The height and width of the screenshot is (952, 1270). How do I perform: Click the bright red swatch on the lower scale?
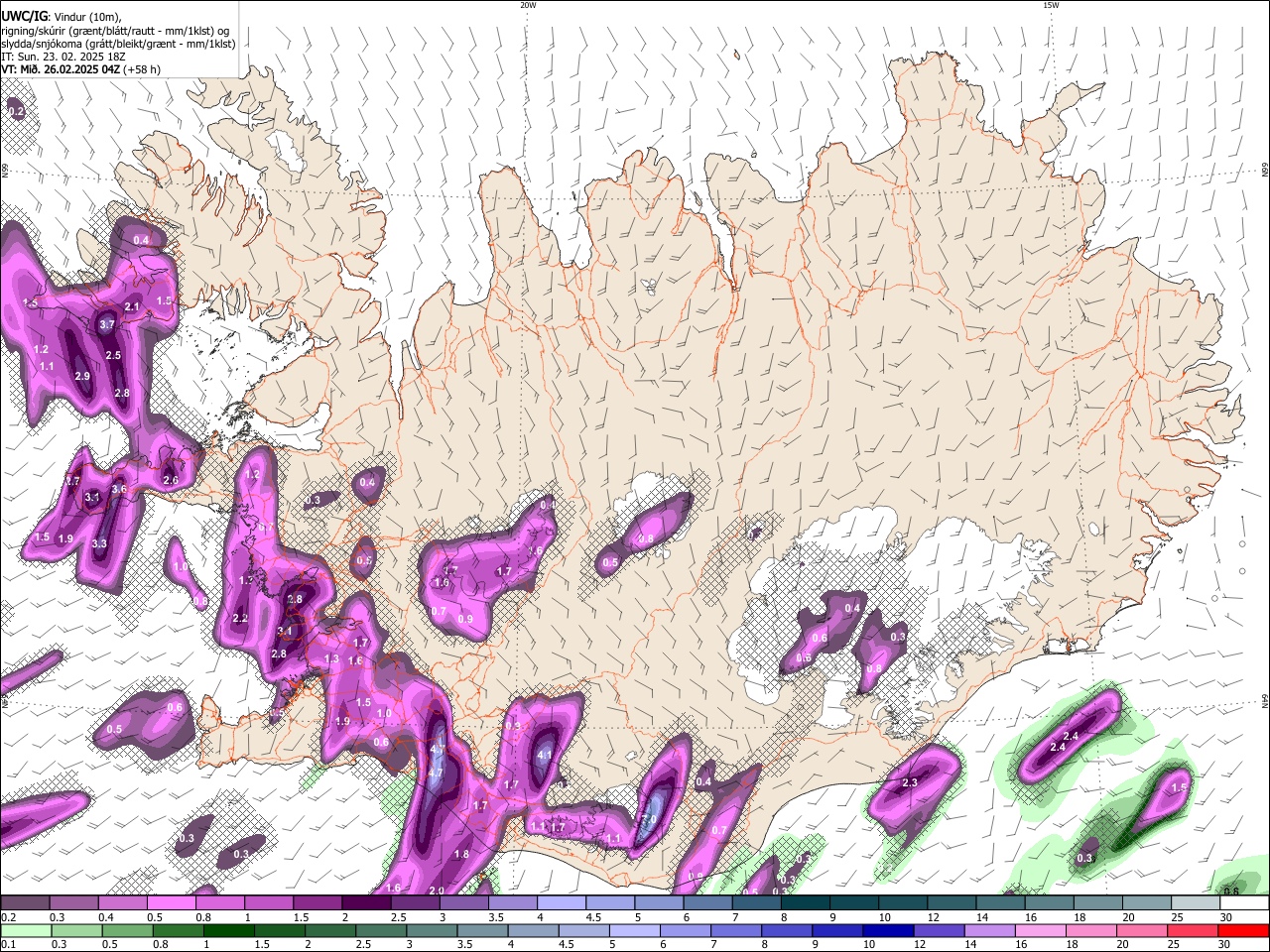click(x=1244, y=931)
